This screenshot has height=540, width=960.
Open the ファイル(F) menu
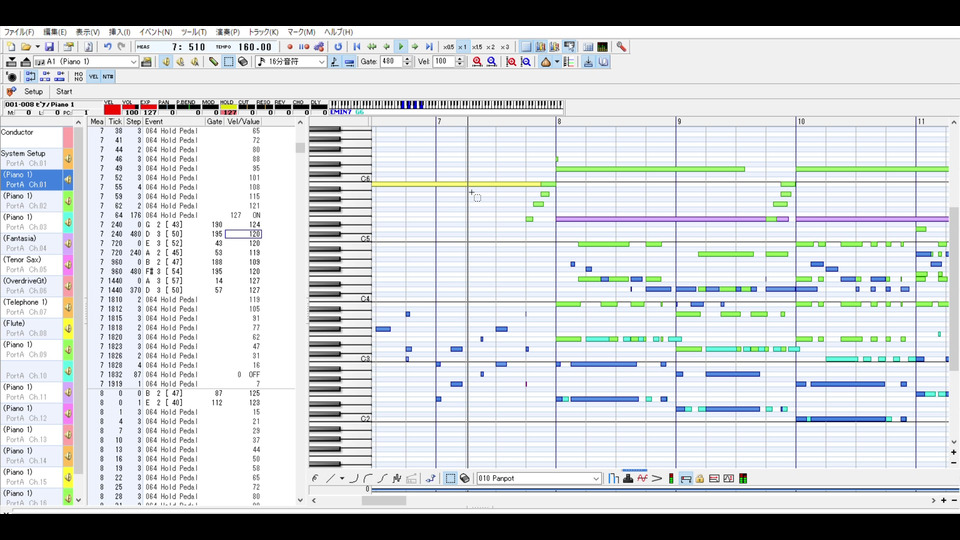(18, 32)
